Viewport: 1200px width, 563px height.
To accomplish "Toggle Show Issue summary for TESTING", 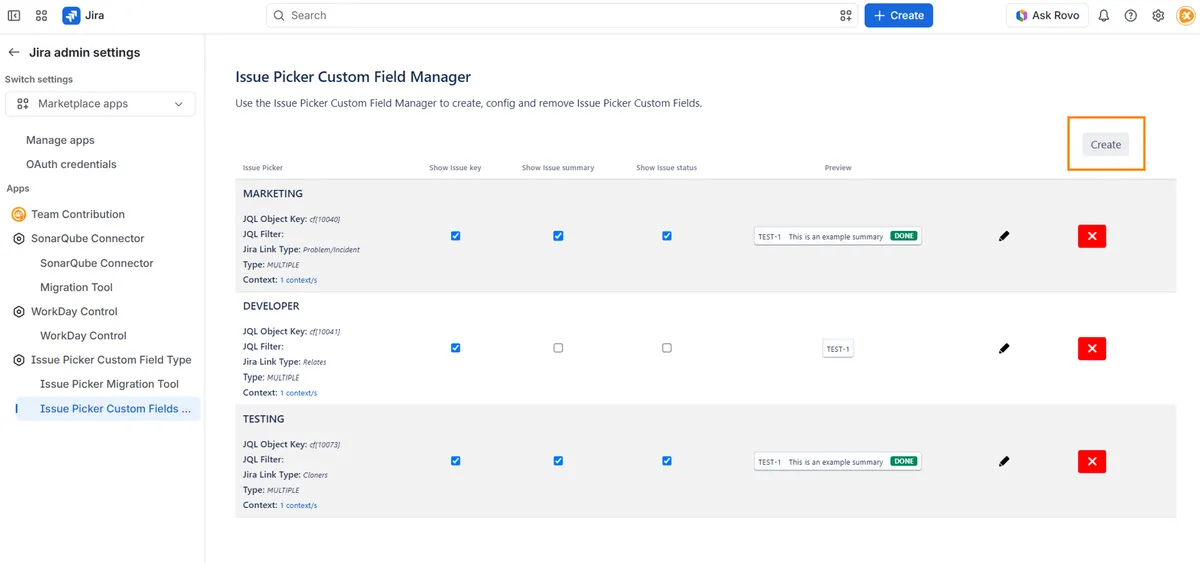I will tap(558, 461).
